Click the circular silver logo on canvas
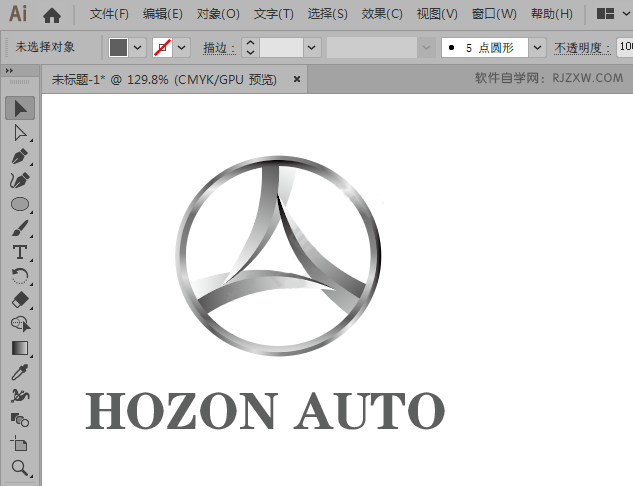 pyautogui.click(x=278, y=256)
